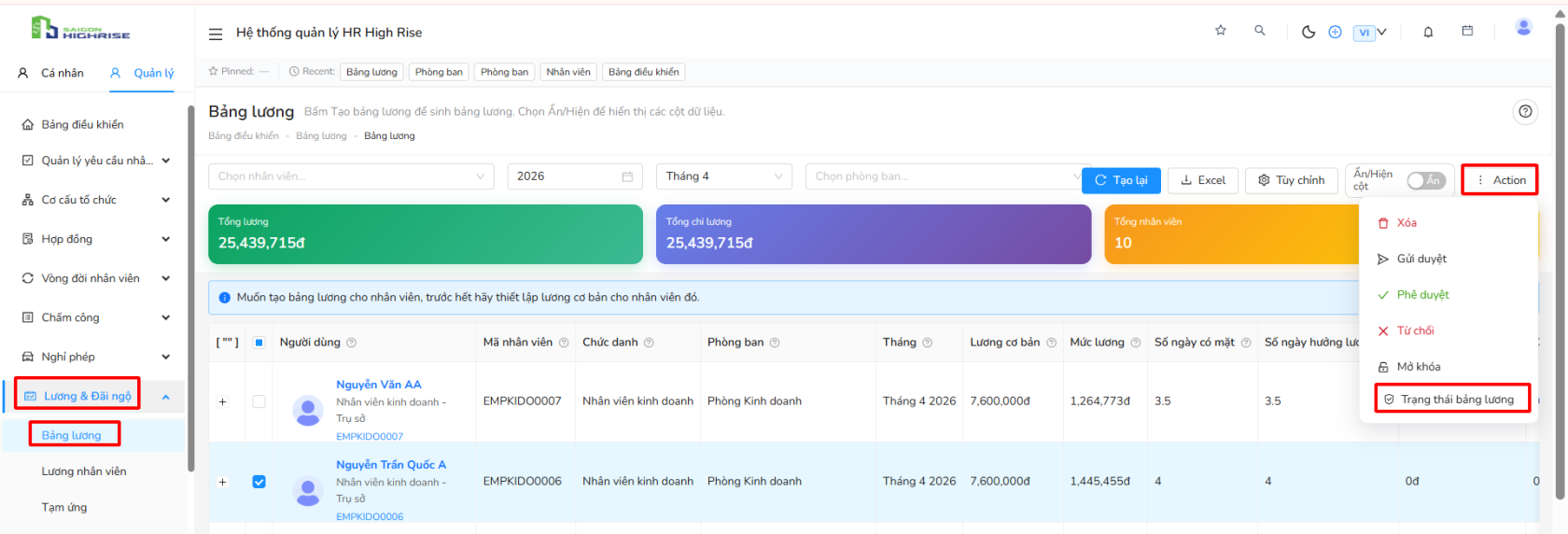
Task: Click info icon beside Mã nhân viên column
Action: point(564,343)
